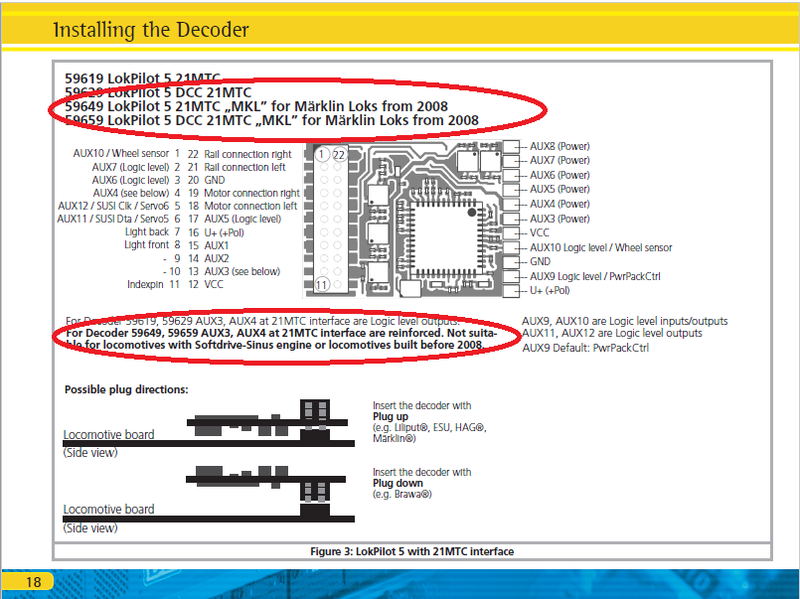Click 'Motor connection right' pin 19 label
This screenshot has width=800, height=599.
point(252,193)
